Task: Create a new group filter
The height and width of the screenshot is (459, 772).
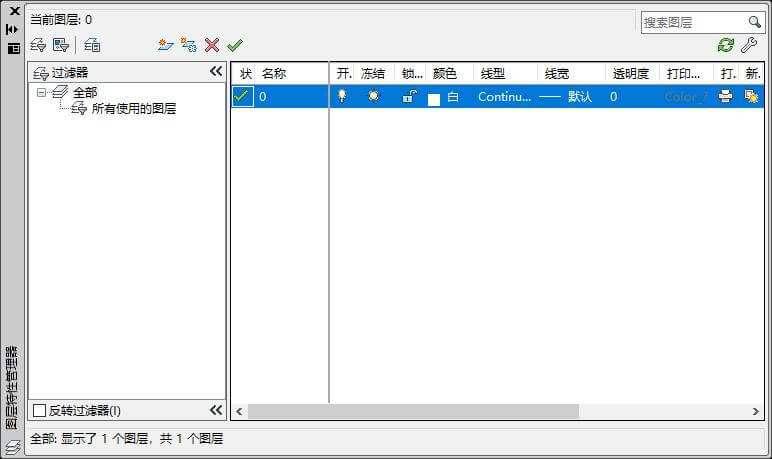Action: coord(61,45)
